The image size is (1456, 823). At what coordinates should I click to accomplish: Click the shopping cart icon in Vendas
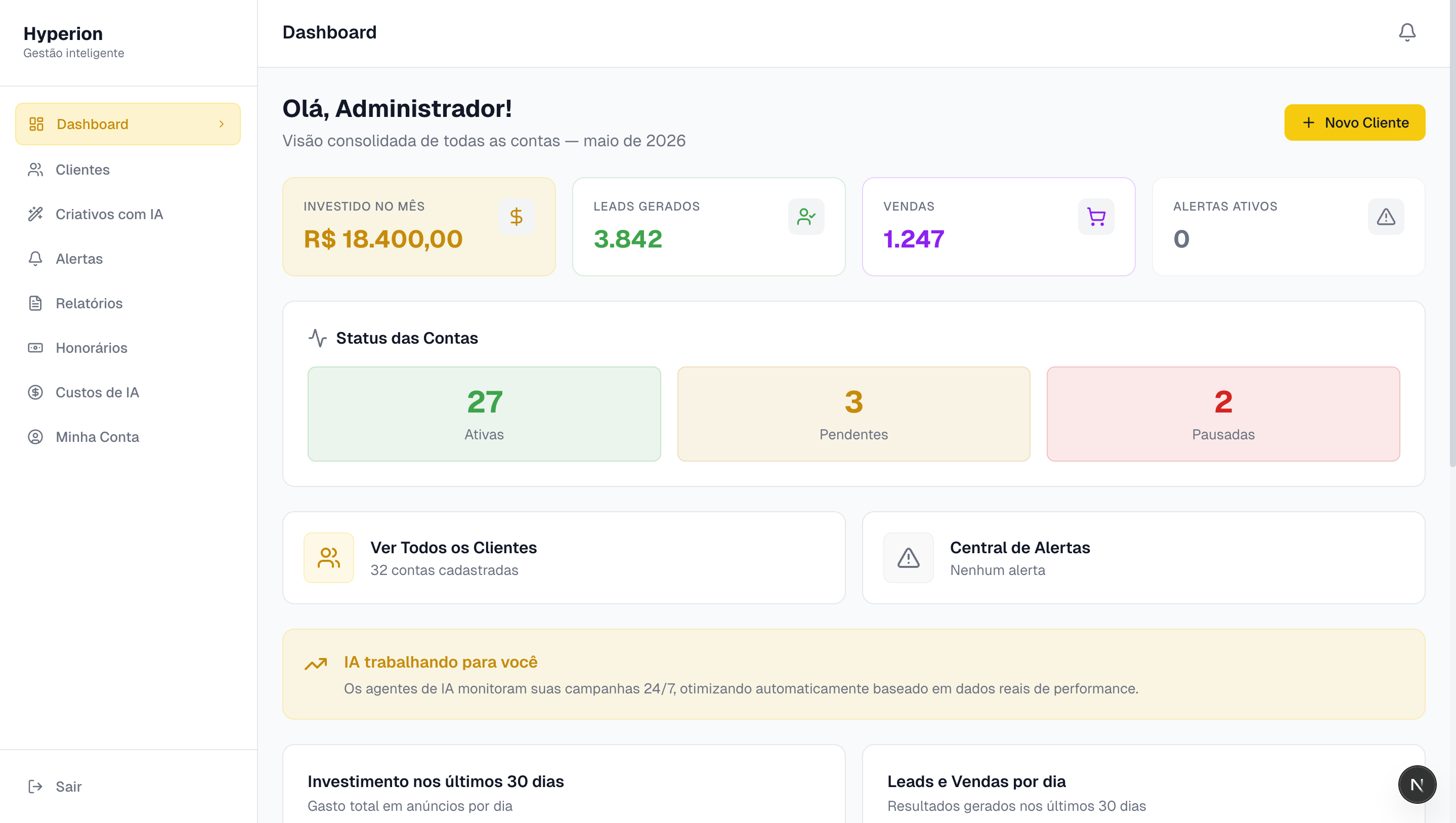(1096, 217)
